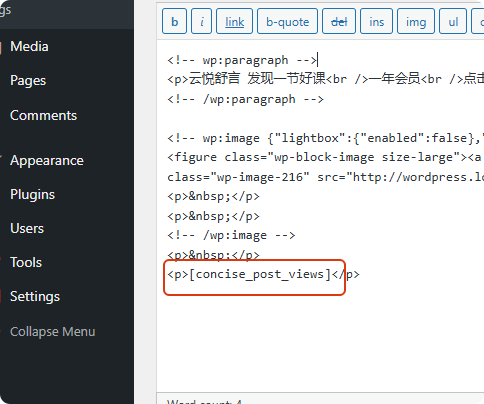Click the class="wp-image-216" src line

(325, 177)
